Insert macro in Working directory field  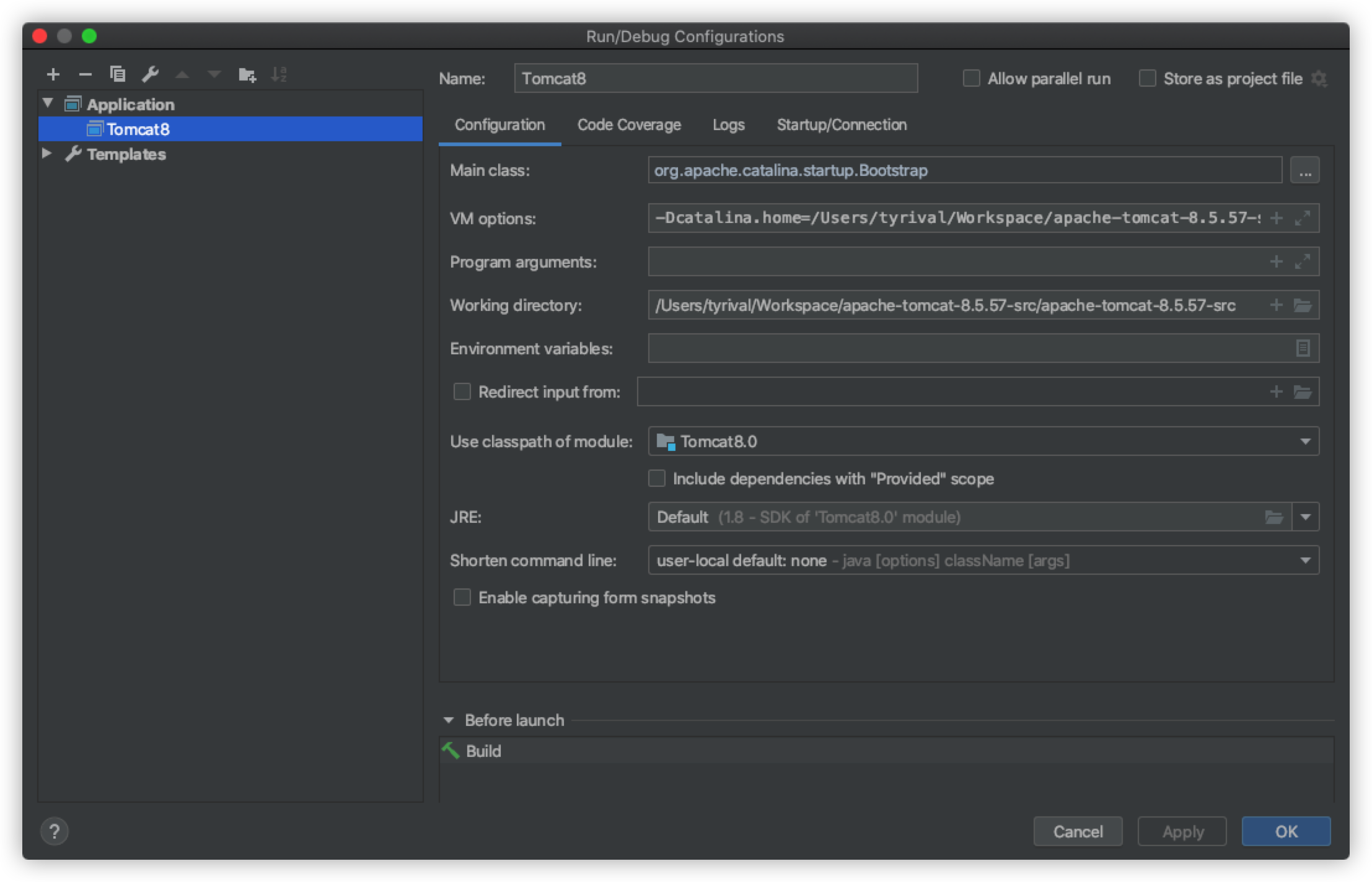tap(1277, 305)
